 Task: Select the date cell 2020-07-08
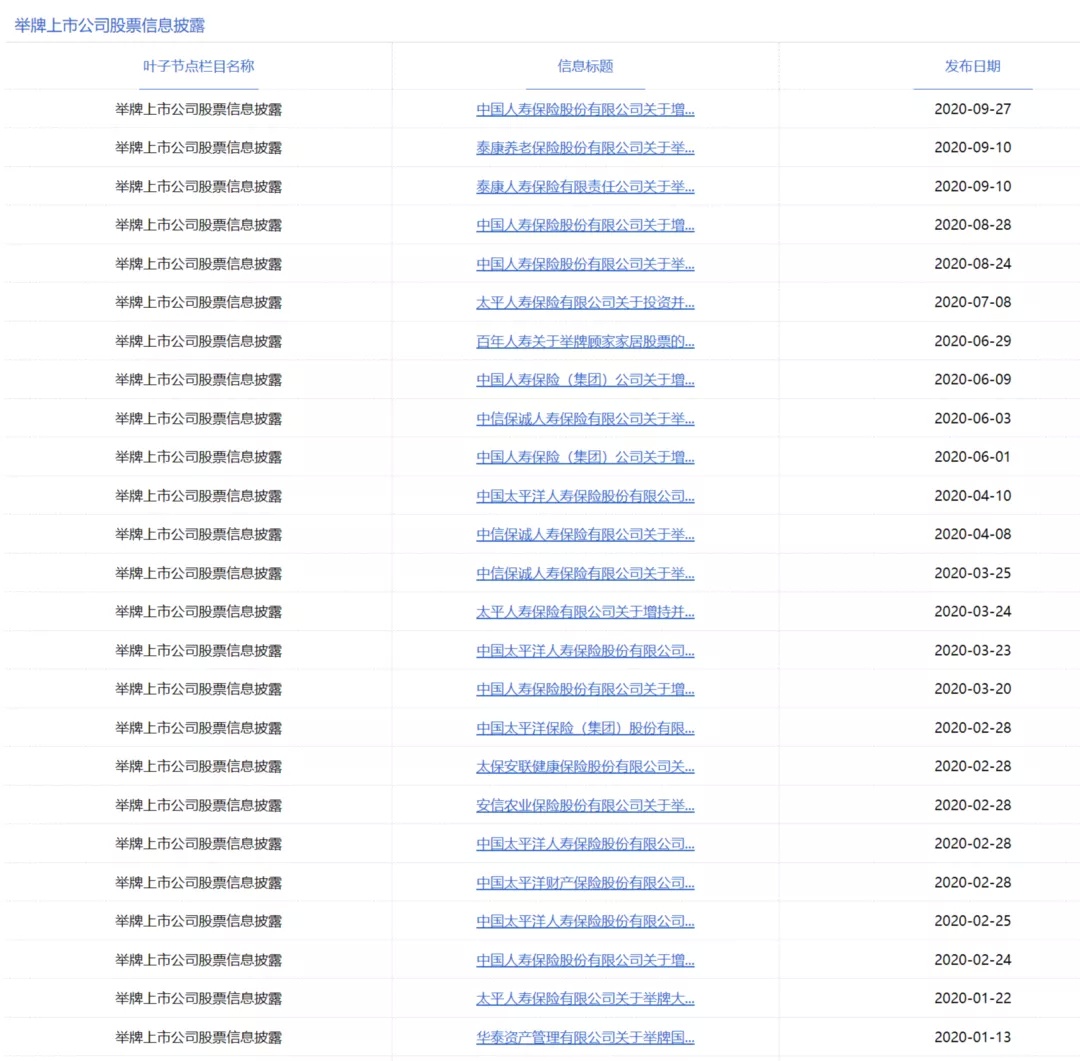point(973,302)
